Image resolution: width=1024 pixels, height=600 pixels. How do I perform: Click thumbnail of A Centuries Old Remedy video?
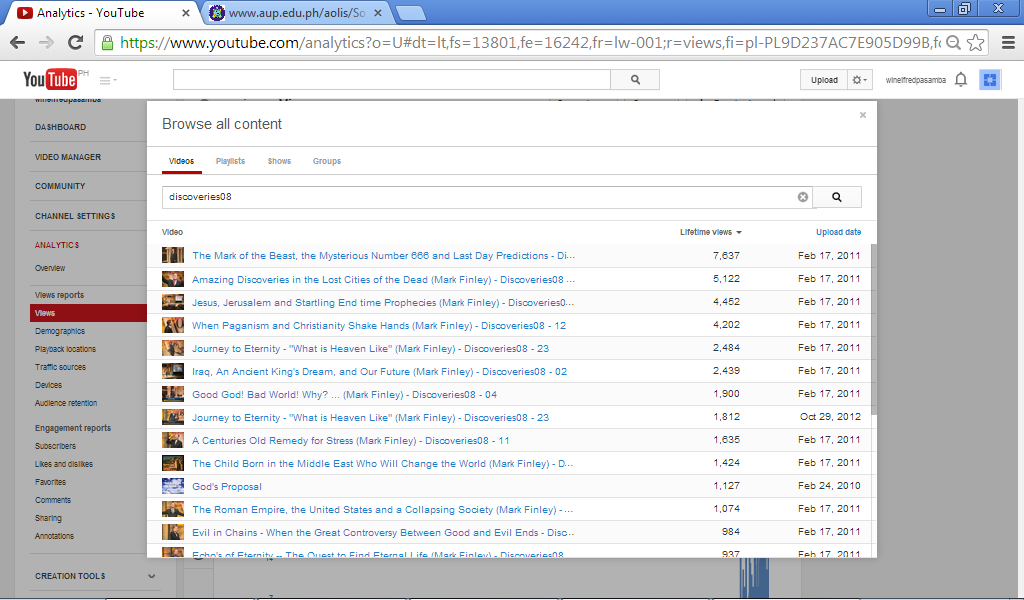click(173, 440)
